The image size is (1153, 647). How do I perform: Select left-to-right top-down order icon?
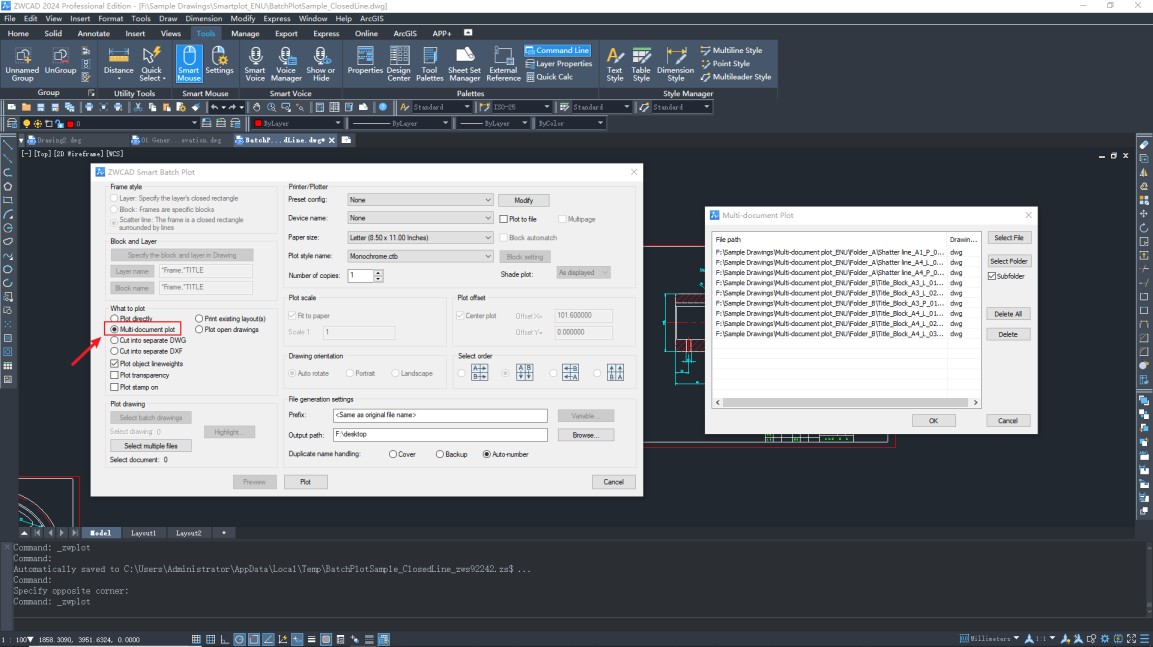coord(479,373)
